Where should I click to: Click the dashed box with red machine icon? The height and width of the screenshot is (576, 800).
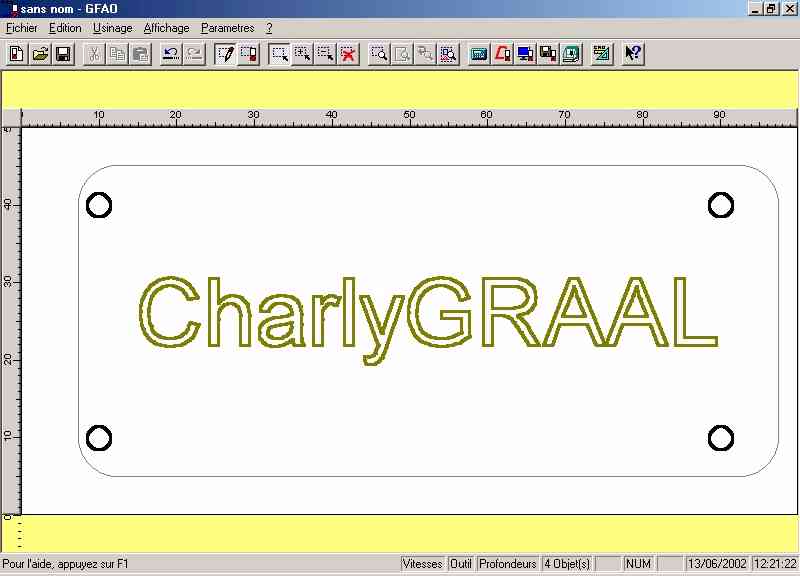[x=248, y=54]
